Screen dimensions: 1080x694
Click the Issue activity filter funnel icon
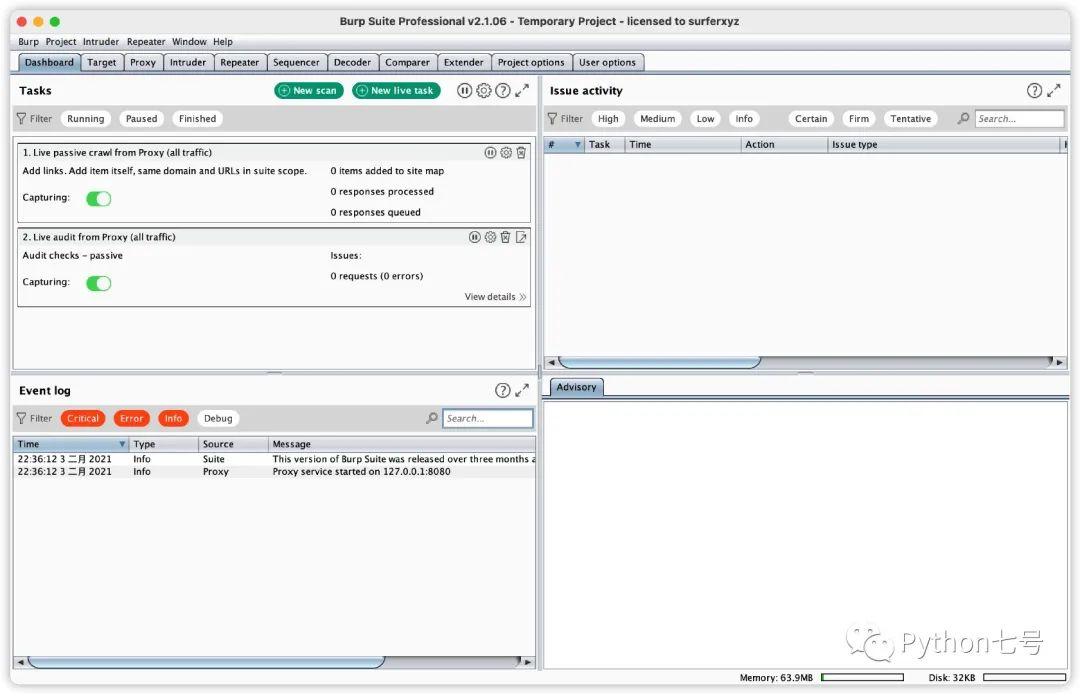point(552,118)
